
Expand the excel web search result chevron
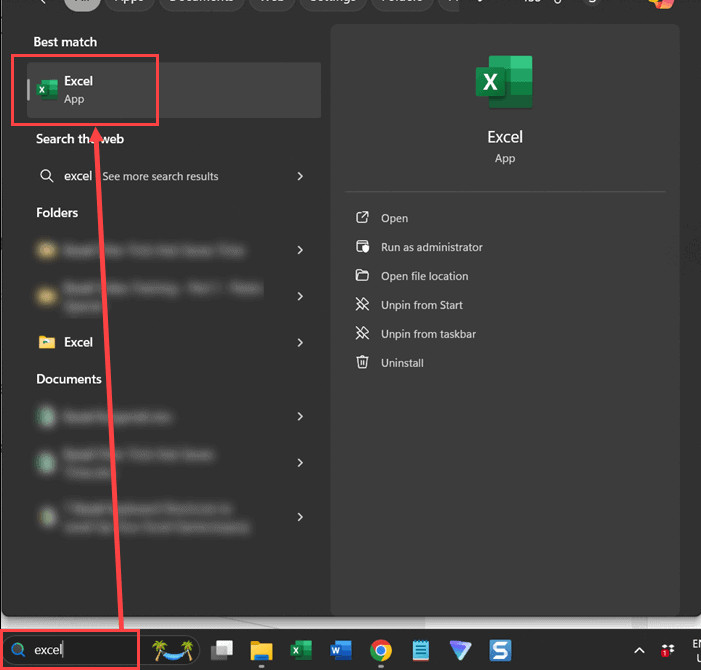pyautogui.click(x=300, y=176)
